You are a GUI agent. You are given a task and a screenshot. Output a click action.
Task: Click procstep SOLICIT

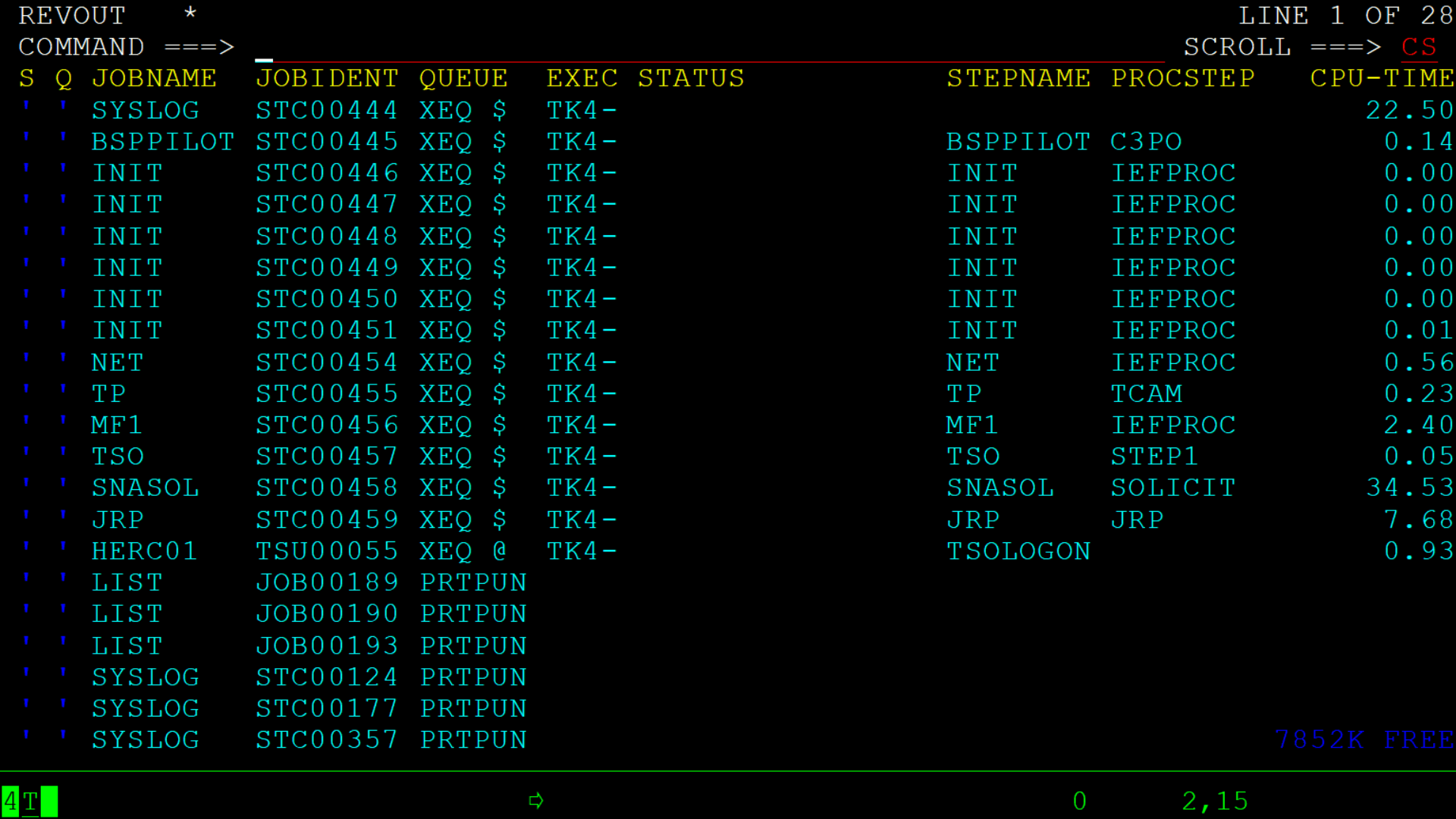tap(1174, 488)
